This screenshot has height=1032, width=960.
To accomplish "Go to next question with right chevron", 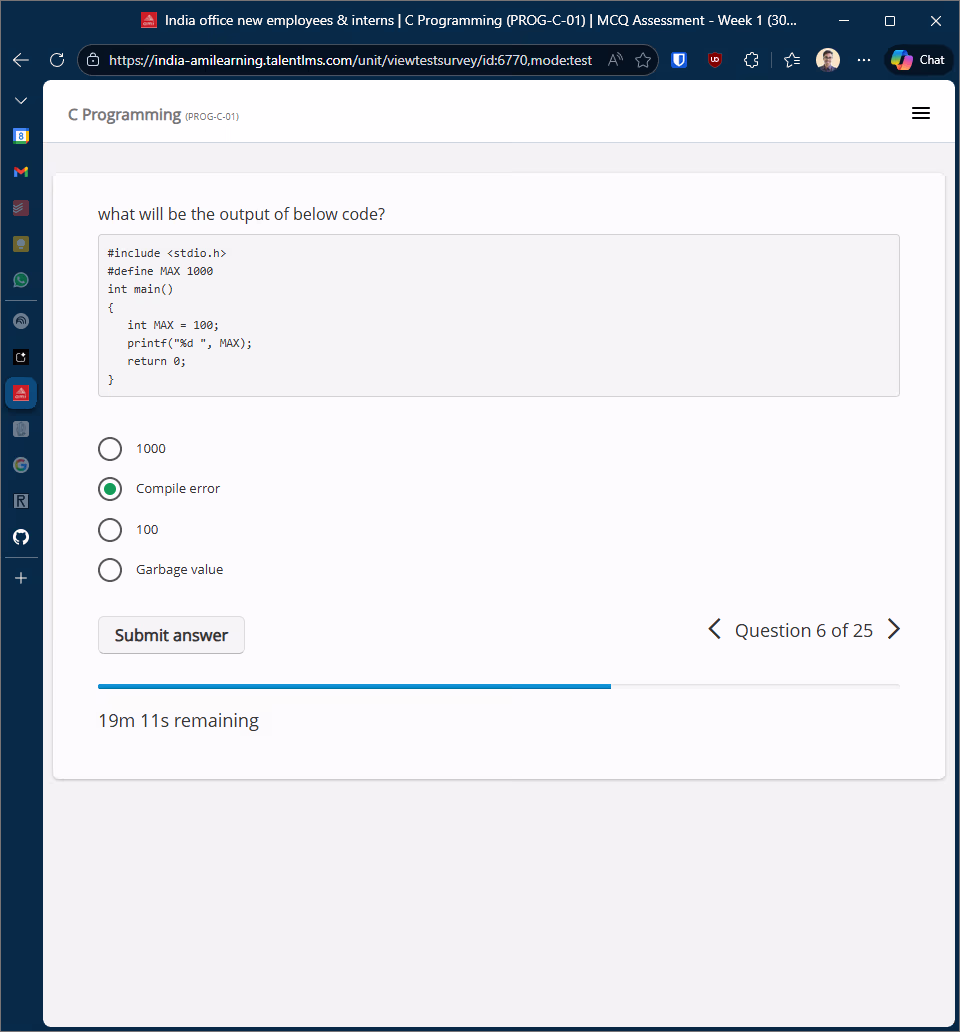I will [894, 630].
